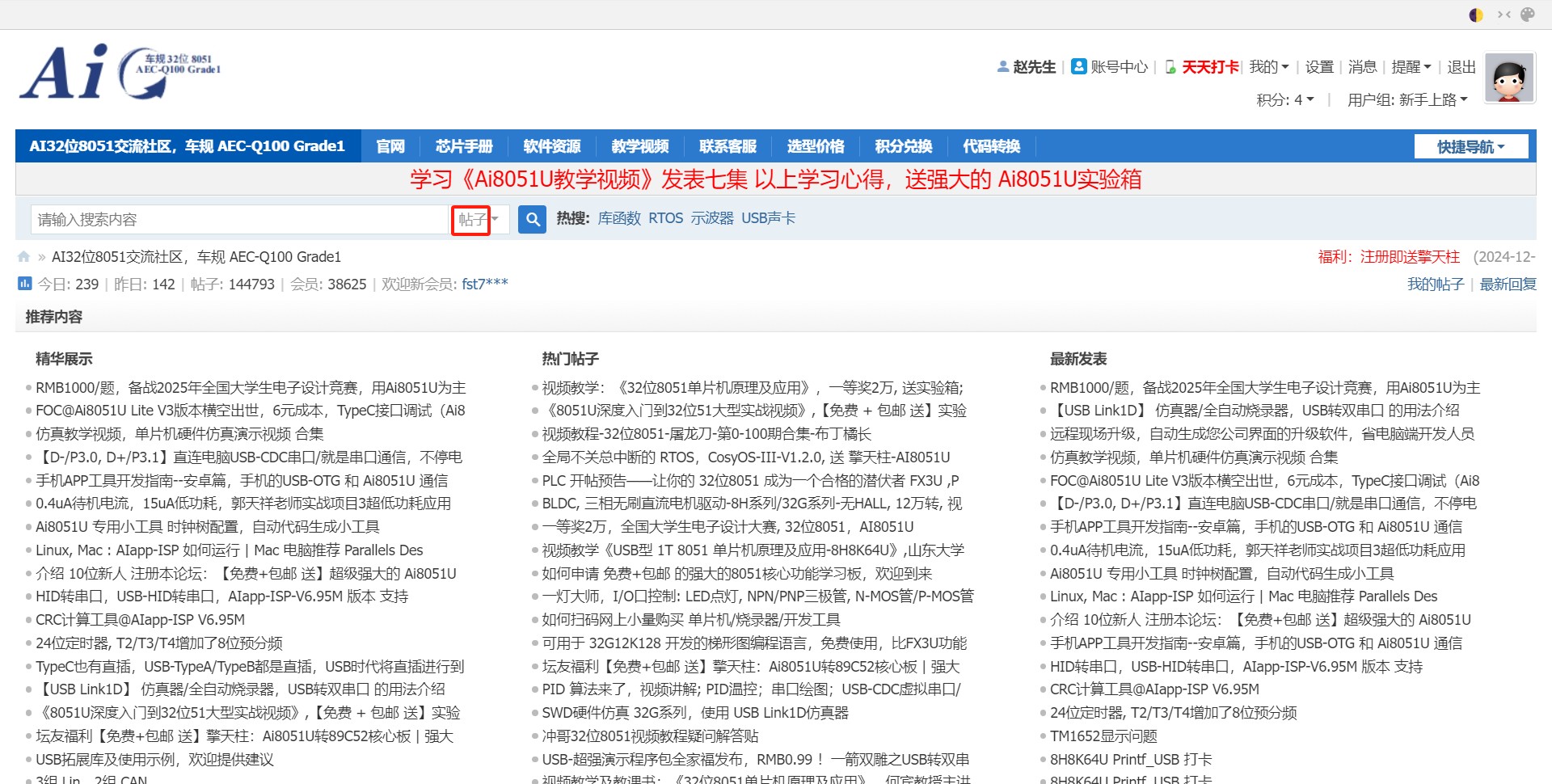Click the statistics chart icon near 今日
Screen dimensions: 1552x784
[x=24, y=284]
